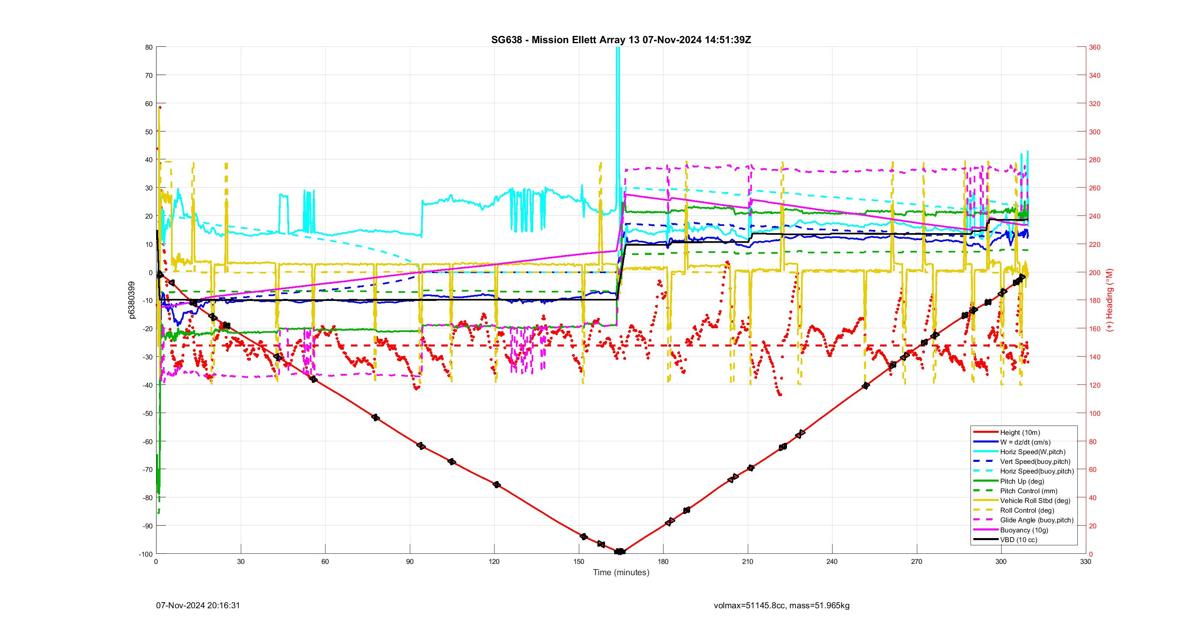Screen dimensions: 1200x622
Task: Click right heading-axis tick label 260
Action: point(1095,188)
